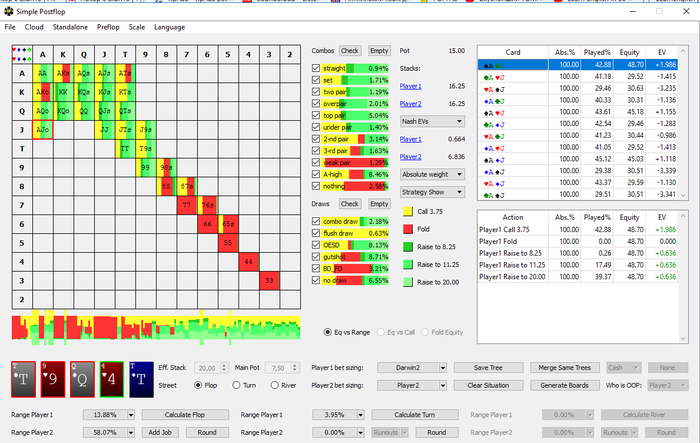Screen dimensions: 700x443
Task: Open the Cloud menu
Action: tap(34, 27)
